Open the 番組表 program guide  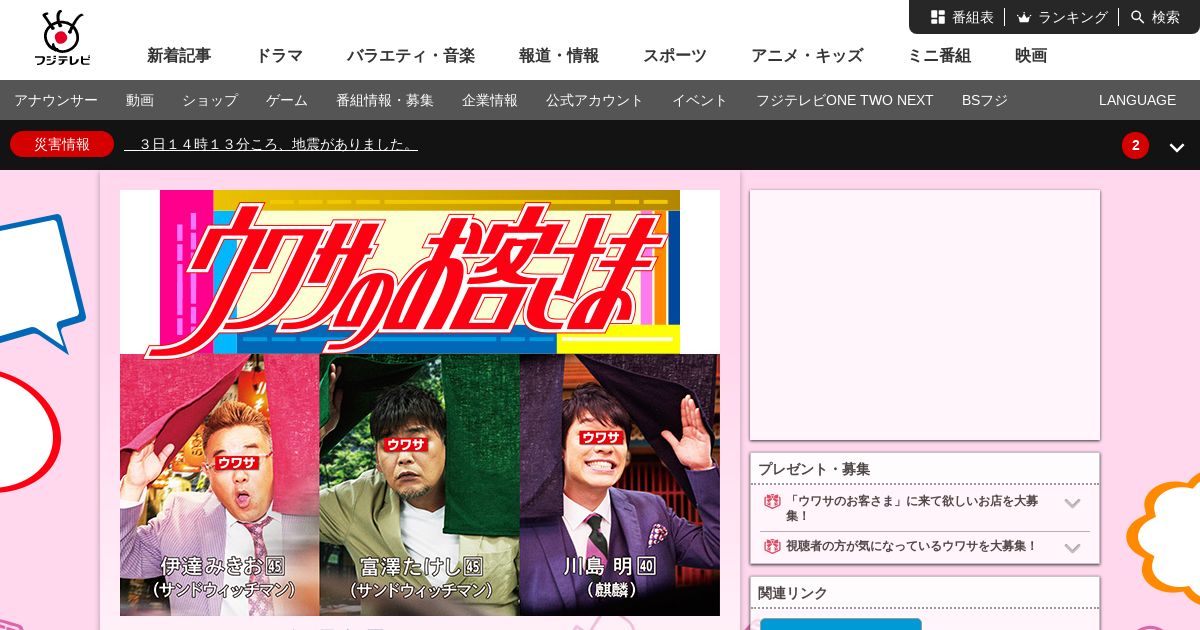(x=962, y=17)
